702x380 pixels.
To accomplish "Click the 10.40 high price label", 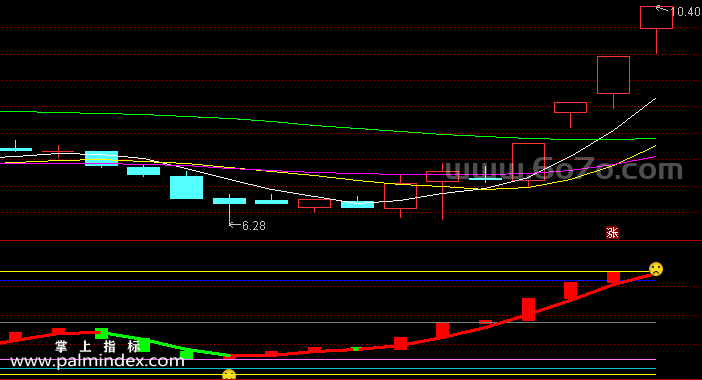I will pyautogui.click(x=685, y=12).
